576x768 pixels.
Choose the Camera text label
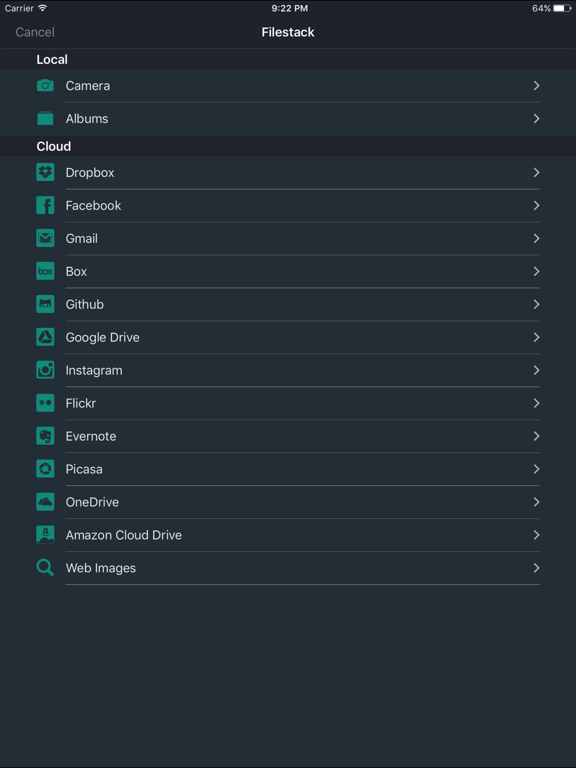(x=88, y=85)
